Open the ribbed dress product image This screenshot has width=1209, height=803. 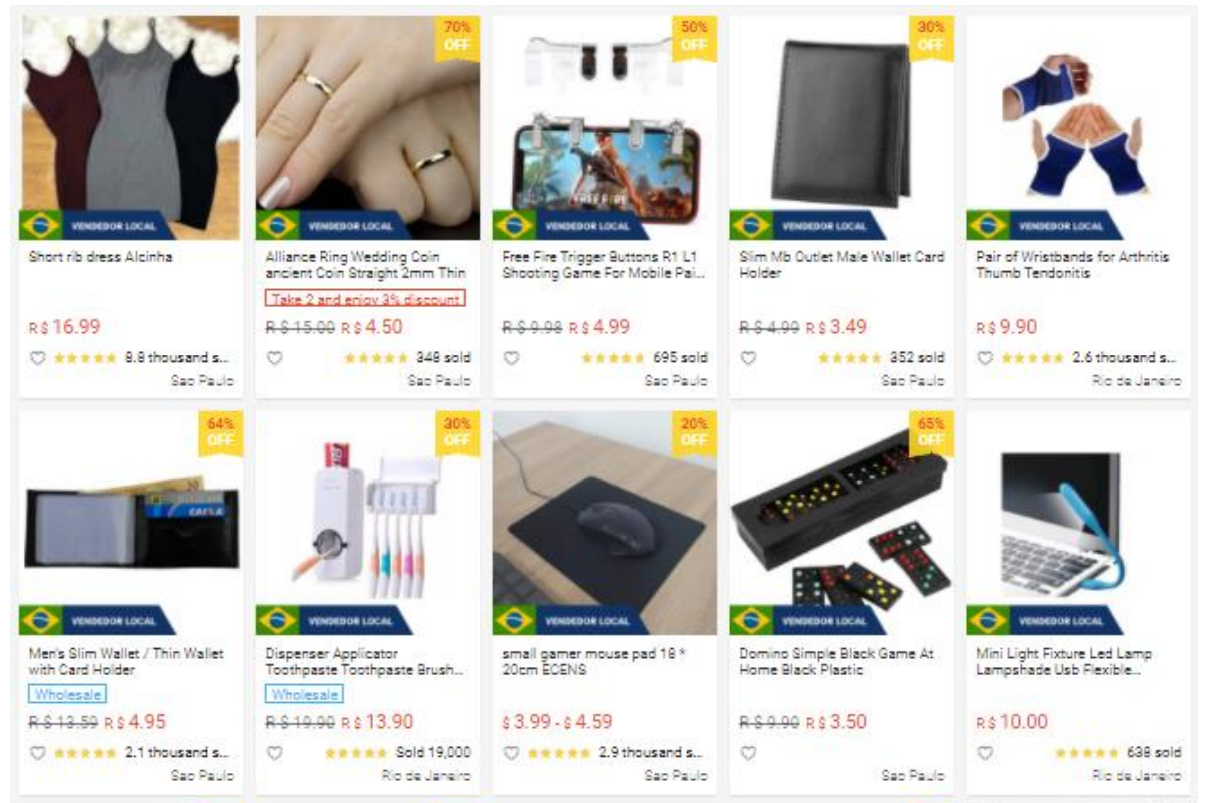(131, 127)
